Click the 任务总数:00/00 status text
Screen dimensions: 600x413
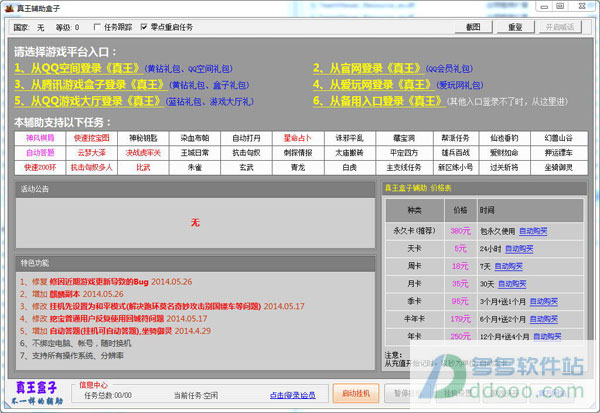108,395
